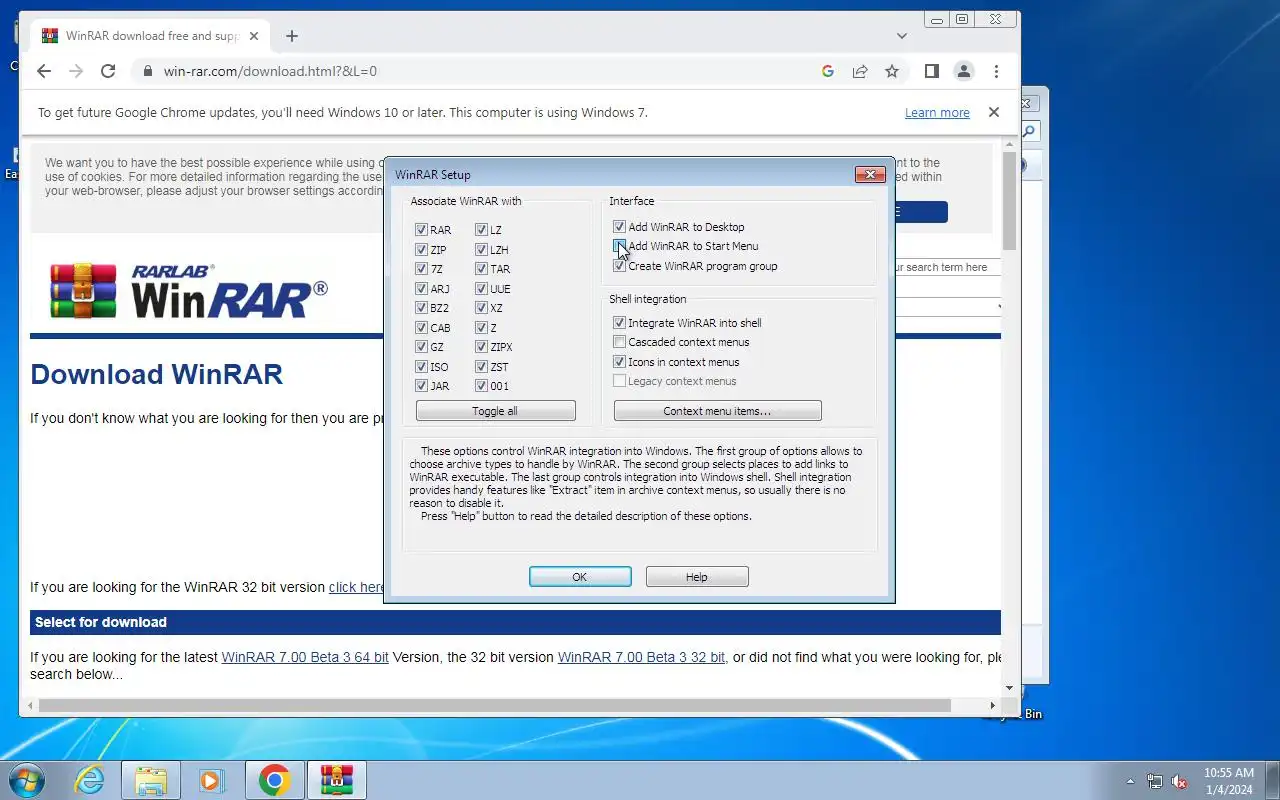Bookmark this page with the star icon
This screenshot has width=1280, height=800.
(892, 71)
